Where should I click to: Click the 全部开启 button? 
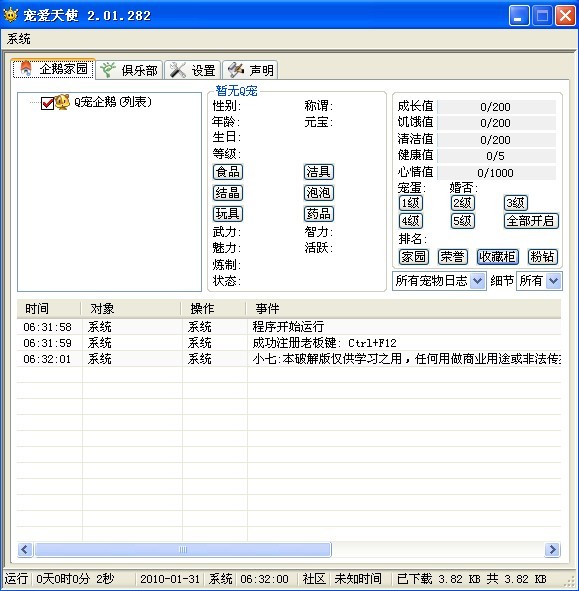tap(531, 221)
